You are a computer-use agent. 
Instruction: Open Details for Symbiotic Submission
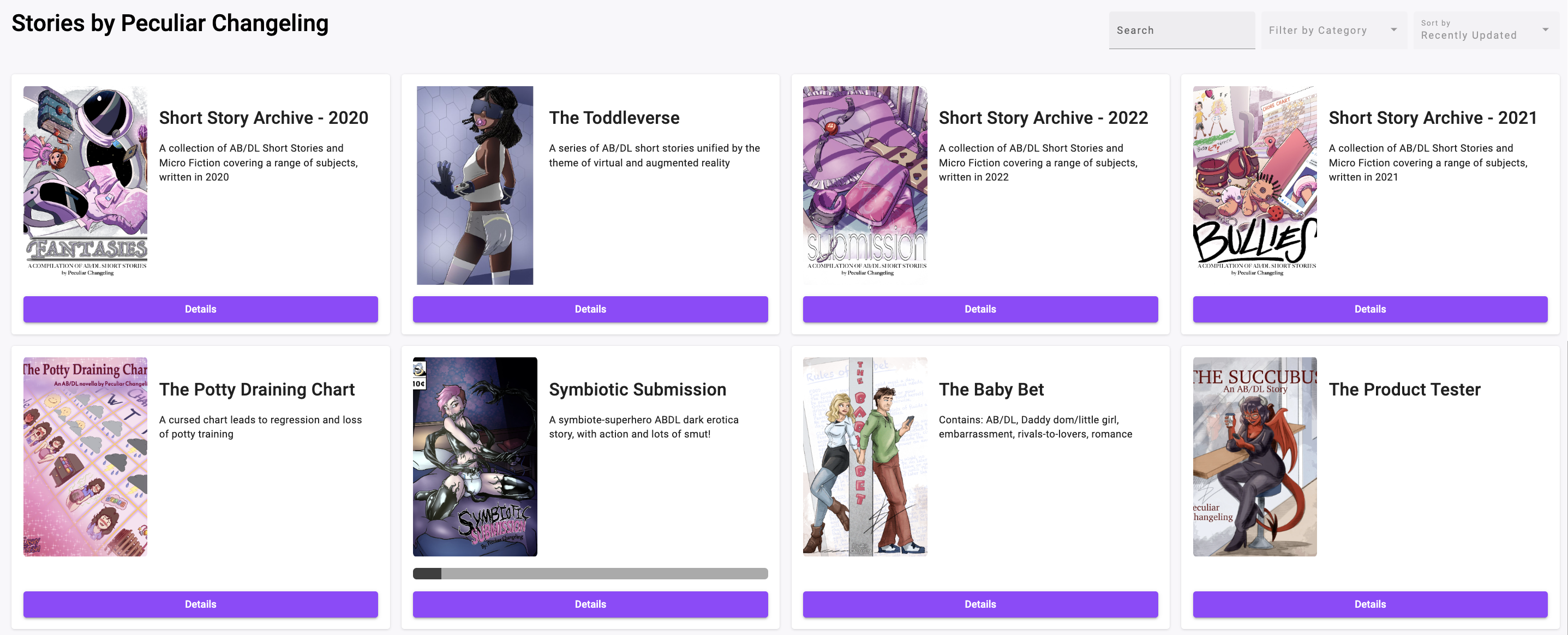(x=590, y=604)
